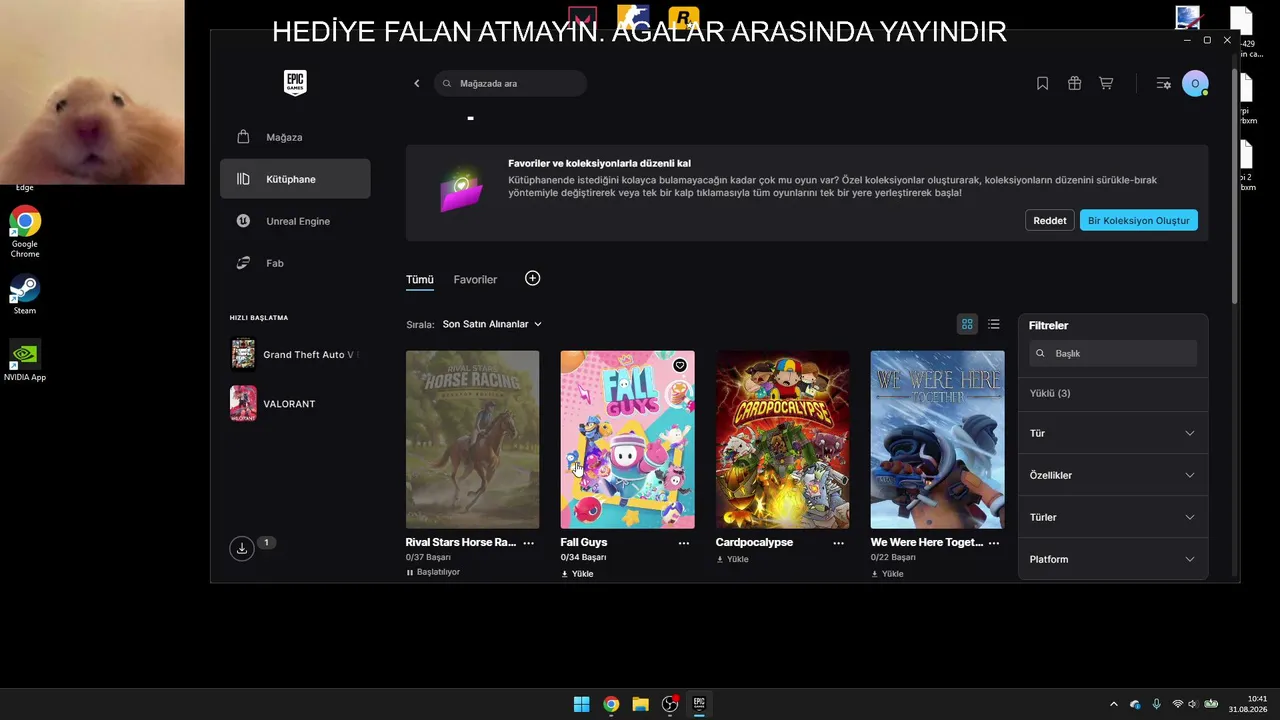Quick launch Grand Theft Auto V
1280x720 pixels.
click(295, 354)
